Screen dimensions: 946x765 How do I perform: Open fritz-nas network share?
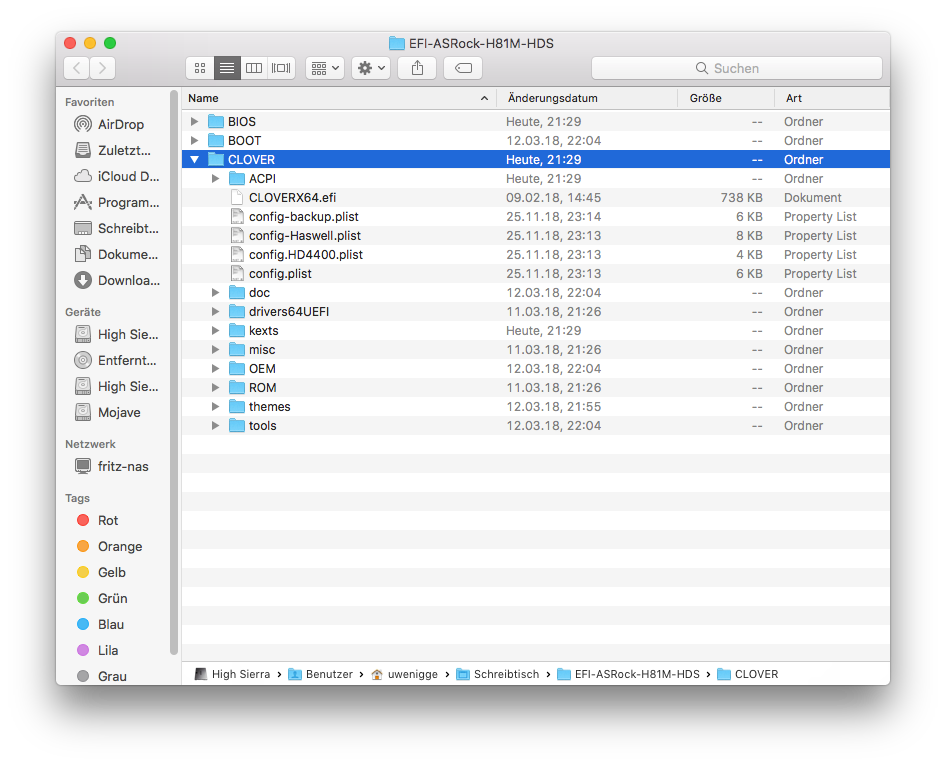point(110,466)
